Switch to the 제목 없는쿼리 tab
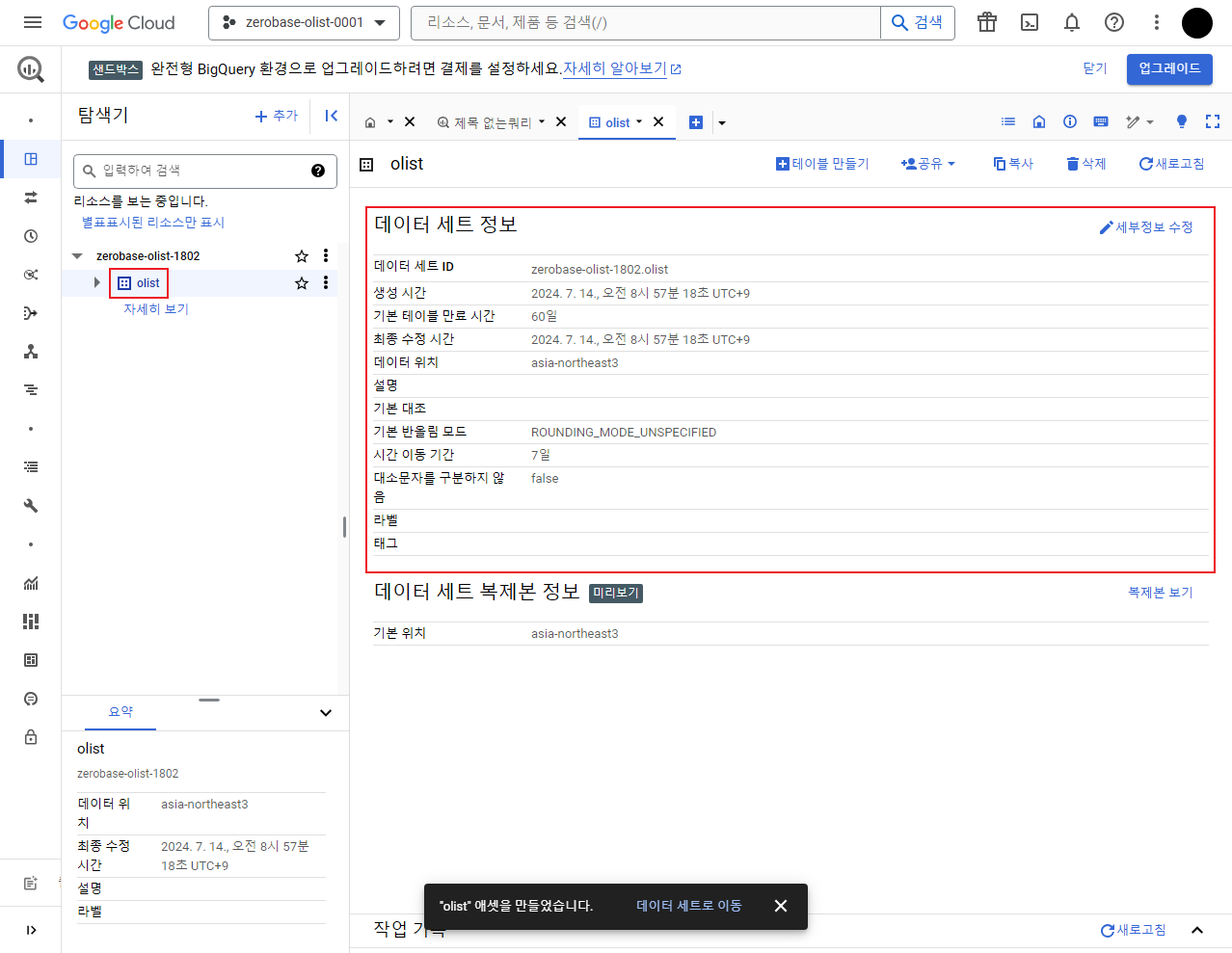 click(492, 122)
